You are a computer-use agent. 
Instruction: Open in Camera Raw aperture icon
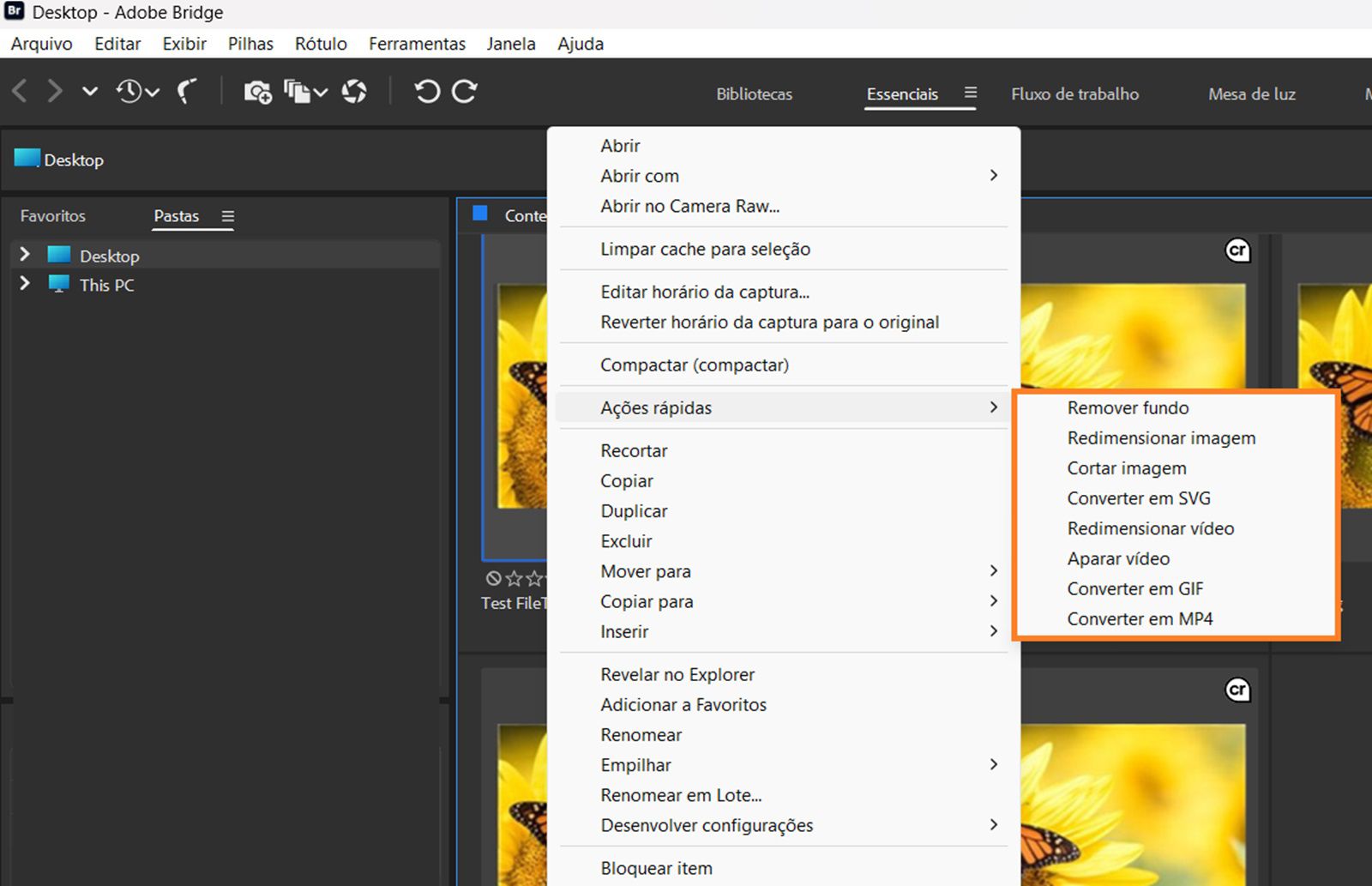[x=354, y=91]
